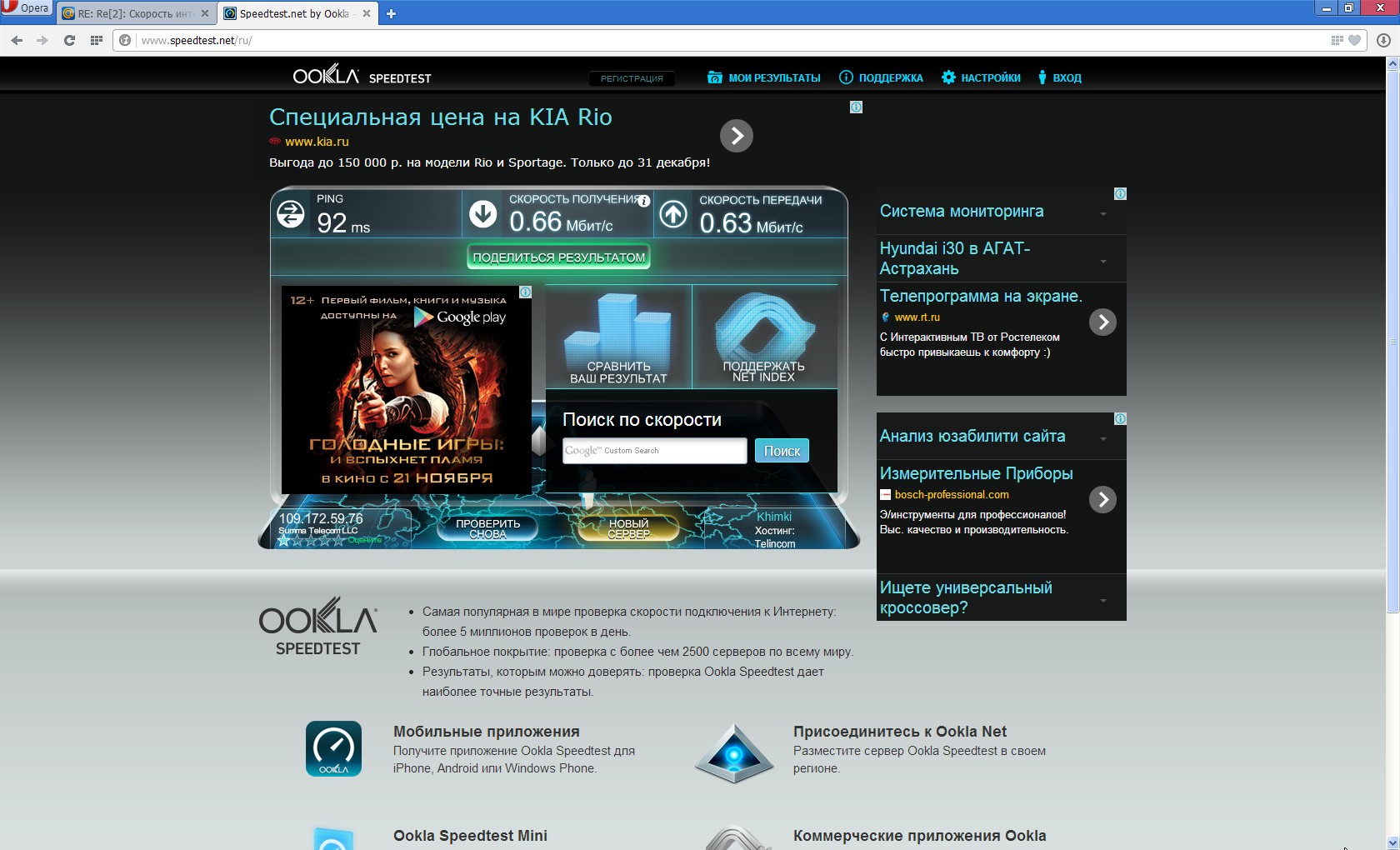This screenshot has width=1400, height=850.
Task: Click arrow button on Bosch ad
Action: pos(1102,499)
